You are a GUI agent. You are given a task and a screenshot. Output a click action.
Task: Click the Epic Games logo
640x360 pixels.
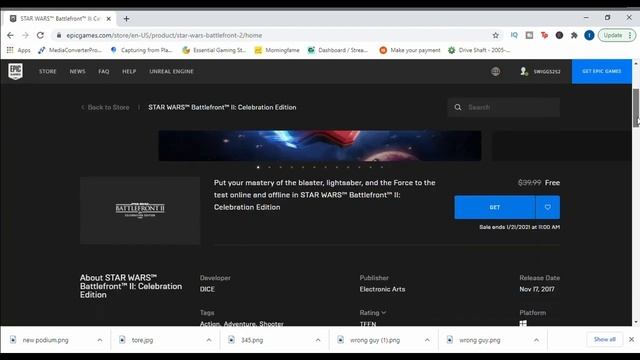click(16, 71)
